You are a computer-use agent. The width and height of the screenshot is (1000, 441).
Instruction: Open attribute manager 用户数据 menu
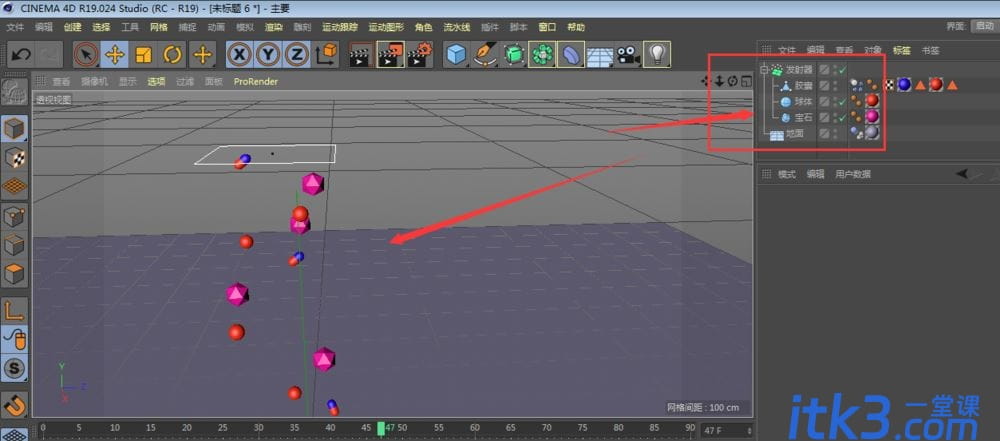pyautogui.click(x=853, y=174)
